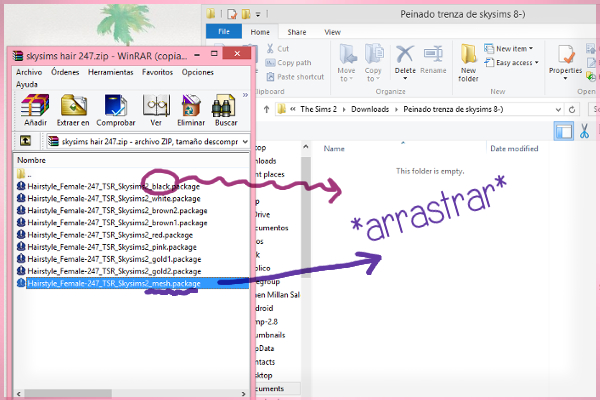This screenshot has height=400, width=600.
Task: Click the Nombre column header
Action: (x=31, y=160)
